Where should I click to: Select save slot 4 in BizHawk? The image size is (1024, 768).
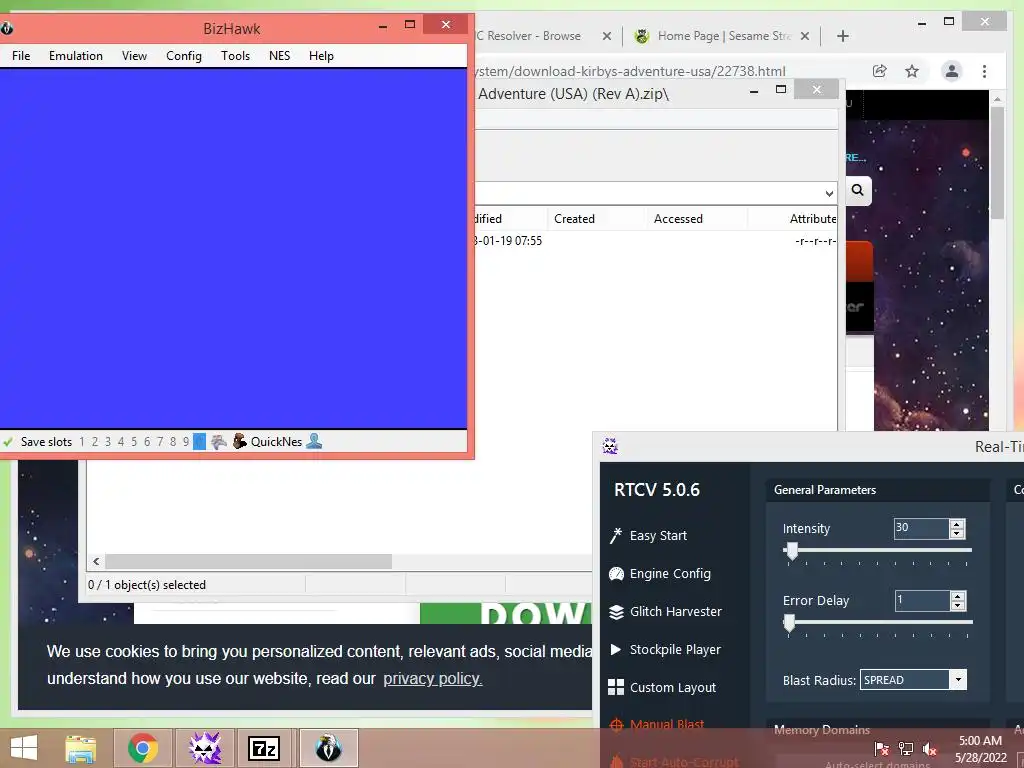[121, 442]
